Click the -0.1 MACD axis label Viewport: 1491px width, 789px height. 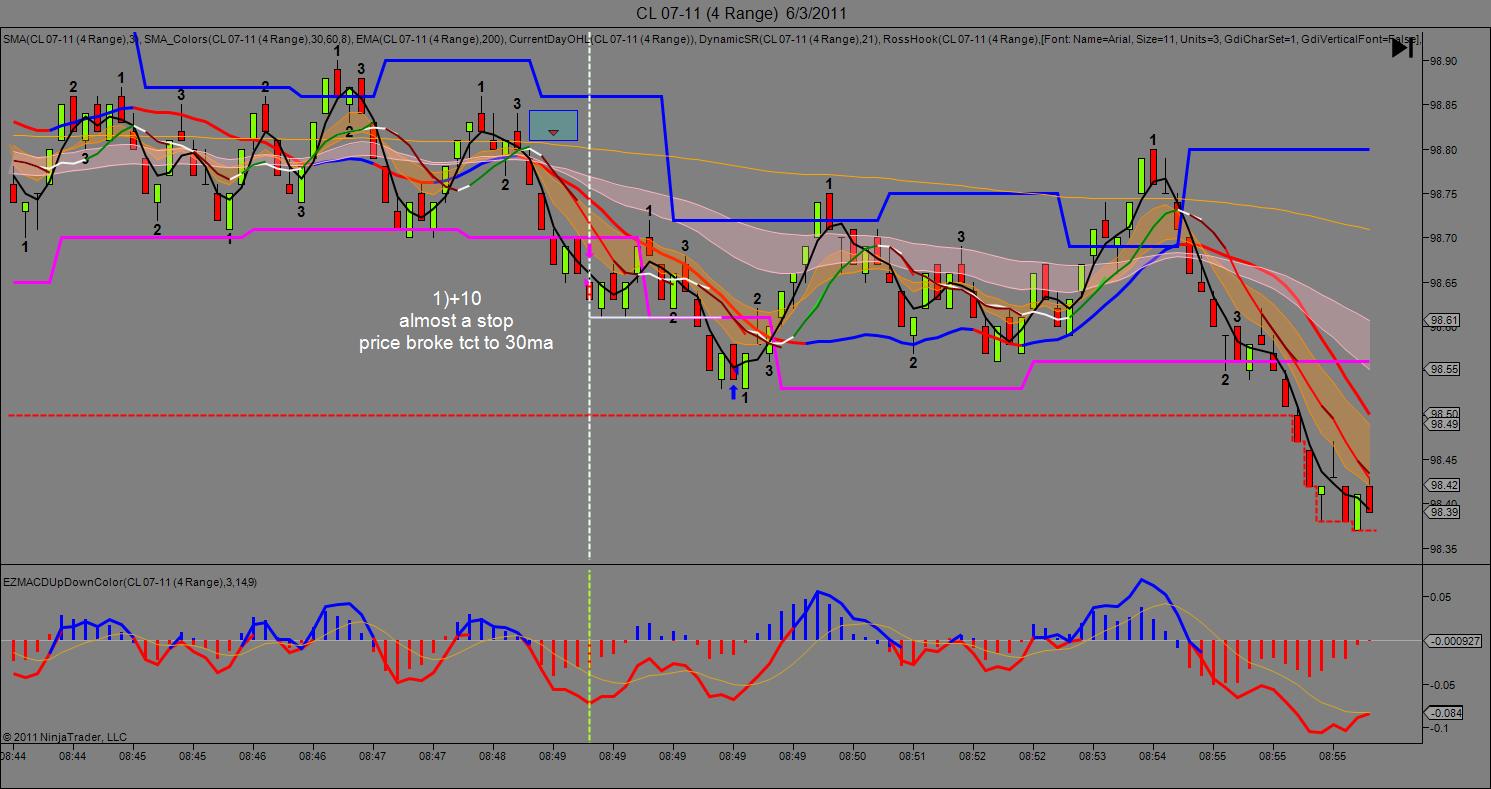click(x=1439, y=728)
